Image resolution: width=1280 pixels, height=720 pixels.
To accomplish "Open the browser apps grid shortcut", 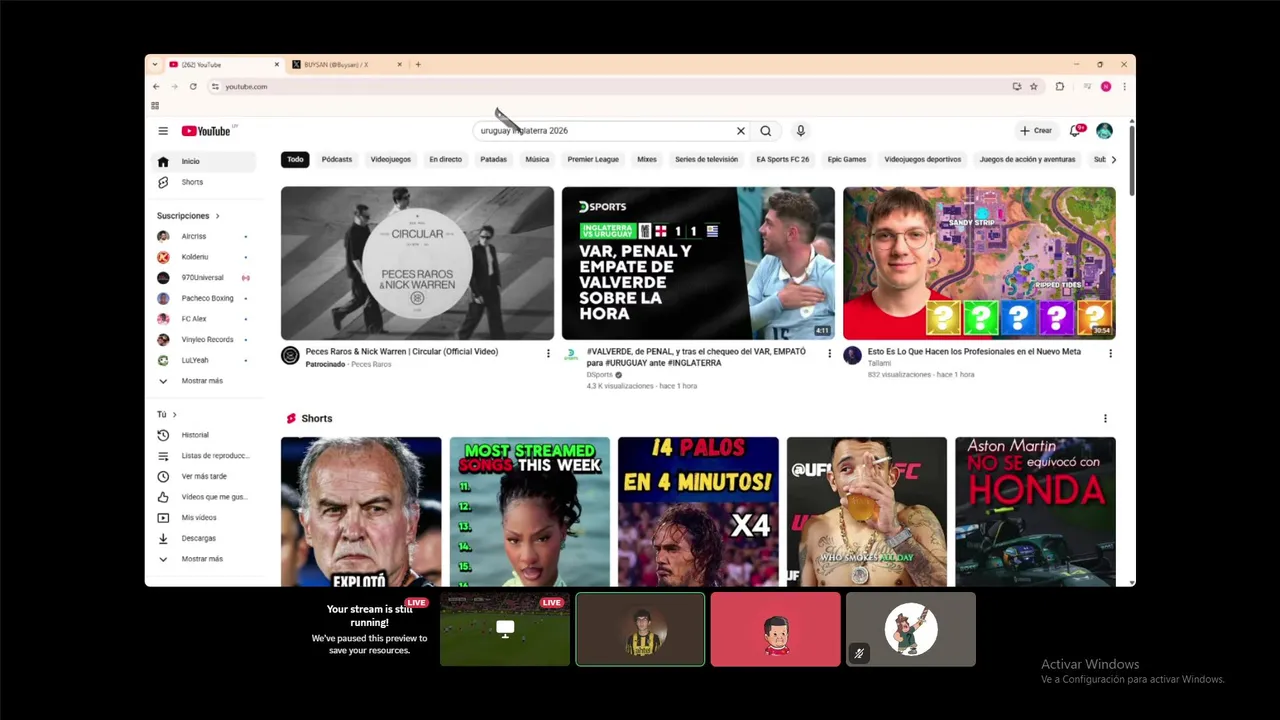I will (155, 105).
